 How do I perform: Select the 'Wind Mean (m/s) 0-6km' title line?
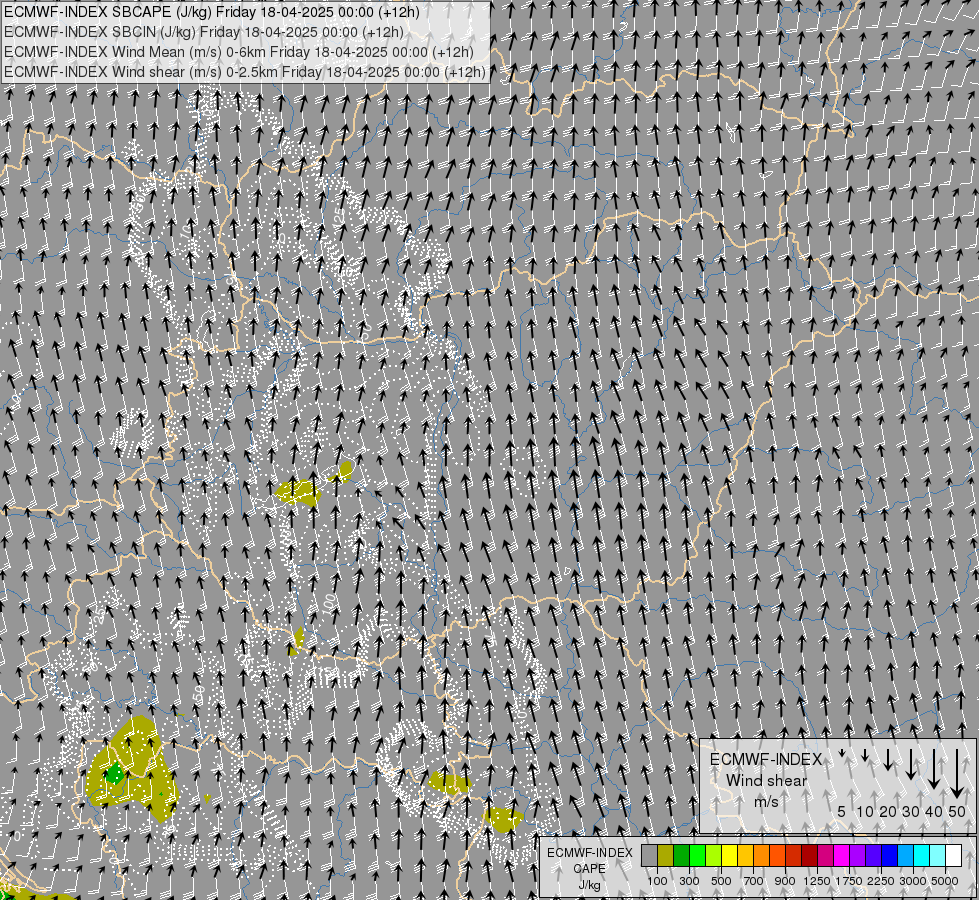239,52
